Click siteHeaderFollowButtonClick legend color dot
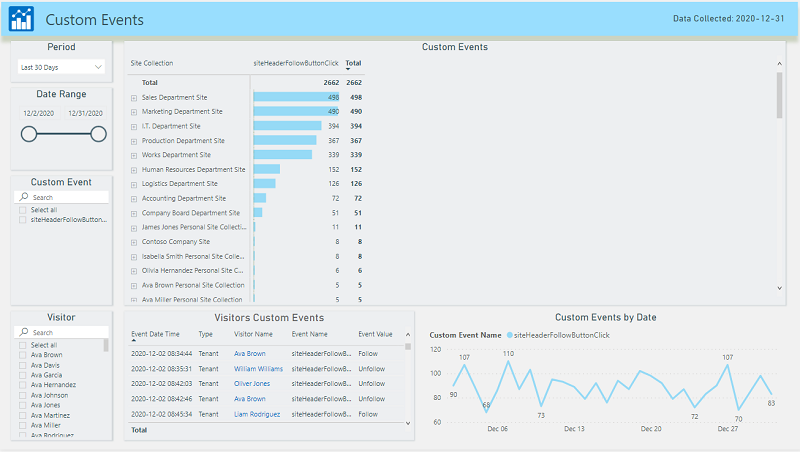Viewport: 800px width, 452px height. (509, 335)
